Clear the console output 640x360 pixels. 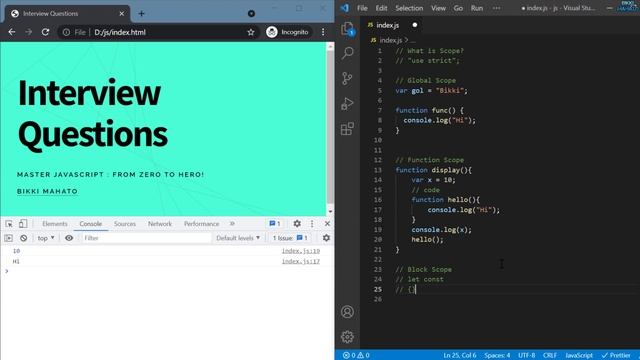coord(24,238)
